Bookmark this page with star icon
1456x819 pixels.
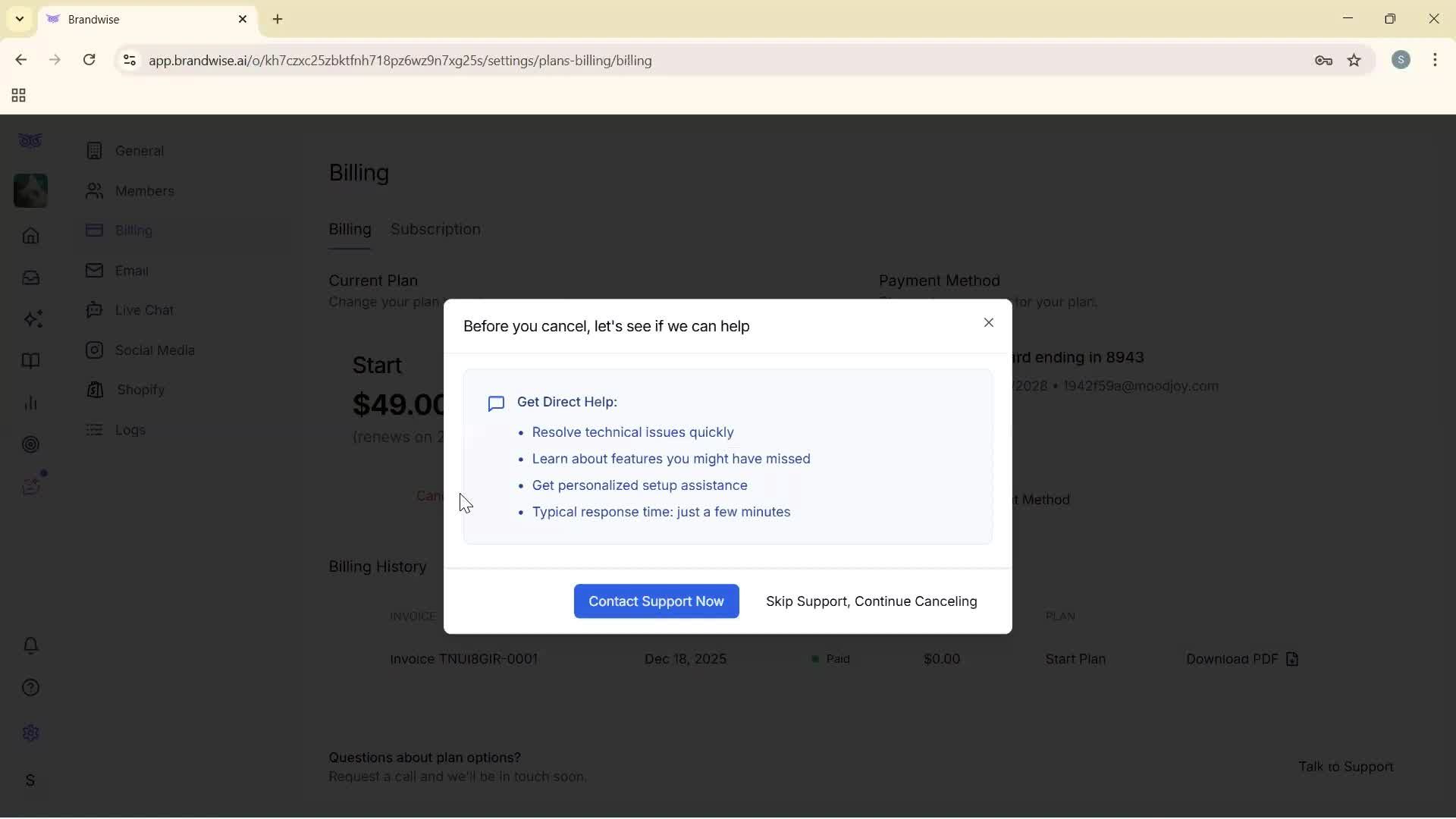pos(1354,61)
